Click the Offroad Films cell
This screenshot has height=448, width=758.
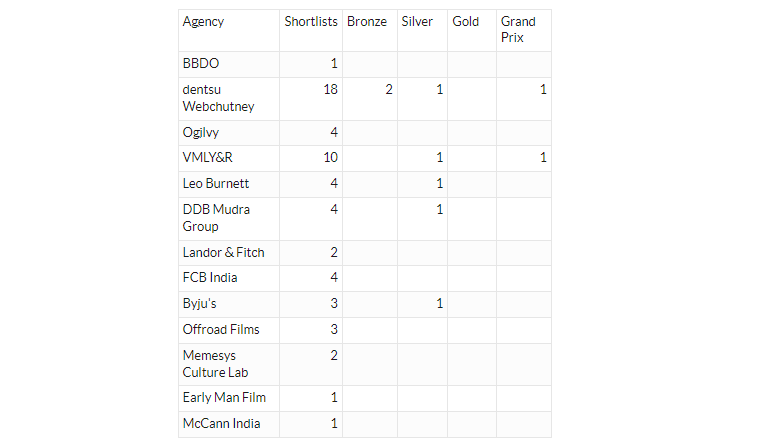click(x=229, y=330)
